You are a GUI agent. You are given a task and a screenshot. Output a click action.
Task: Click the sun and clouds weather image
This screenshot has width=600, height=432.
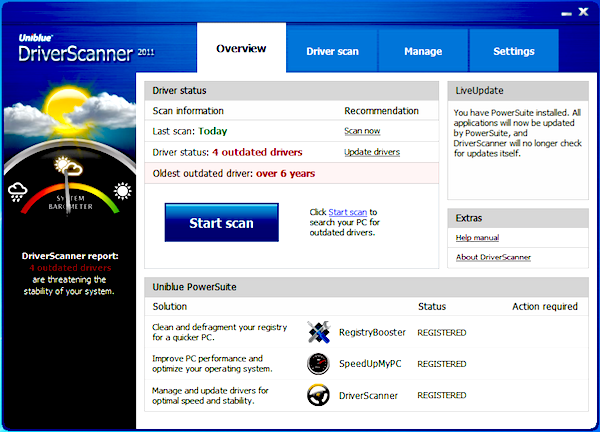point(70,112)
